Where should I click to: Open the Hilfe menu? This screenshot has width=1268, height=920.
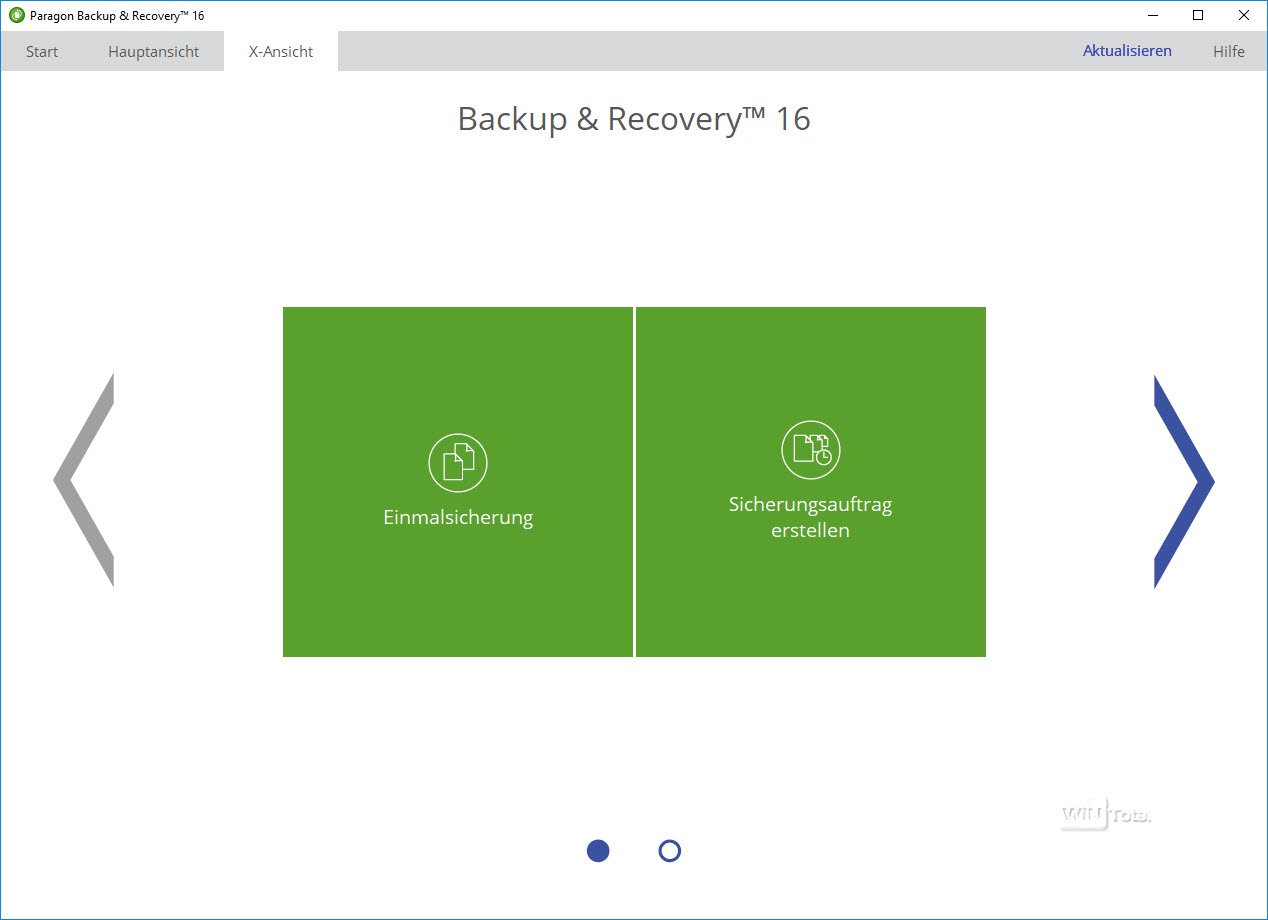tap(1229, 51)
